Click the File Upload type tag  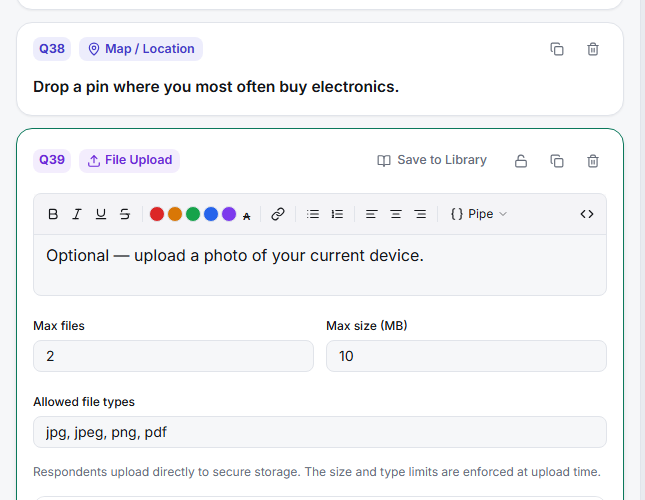point(130,160)
